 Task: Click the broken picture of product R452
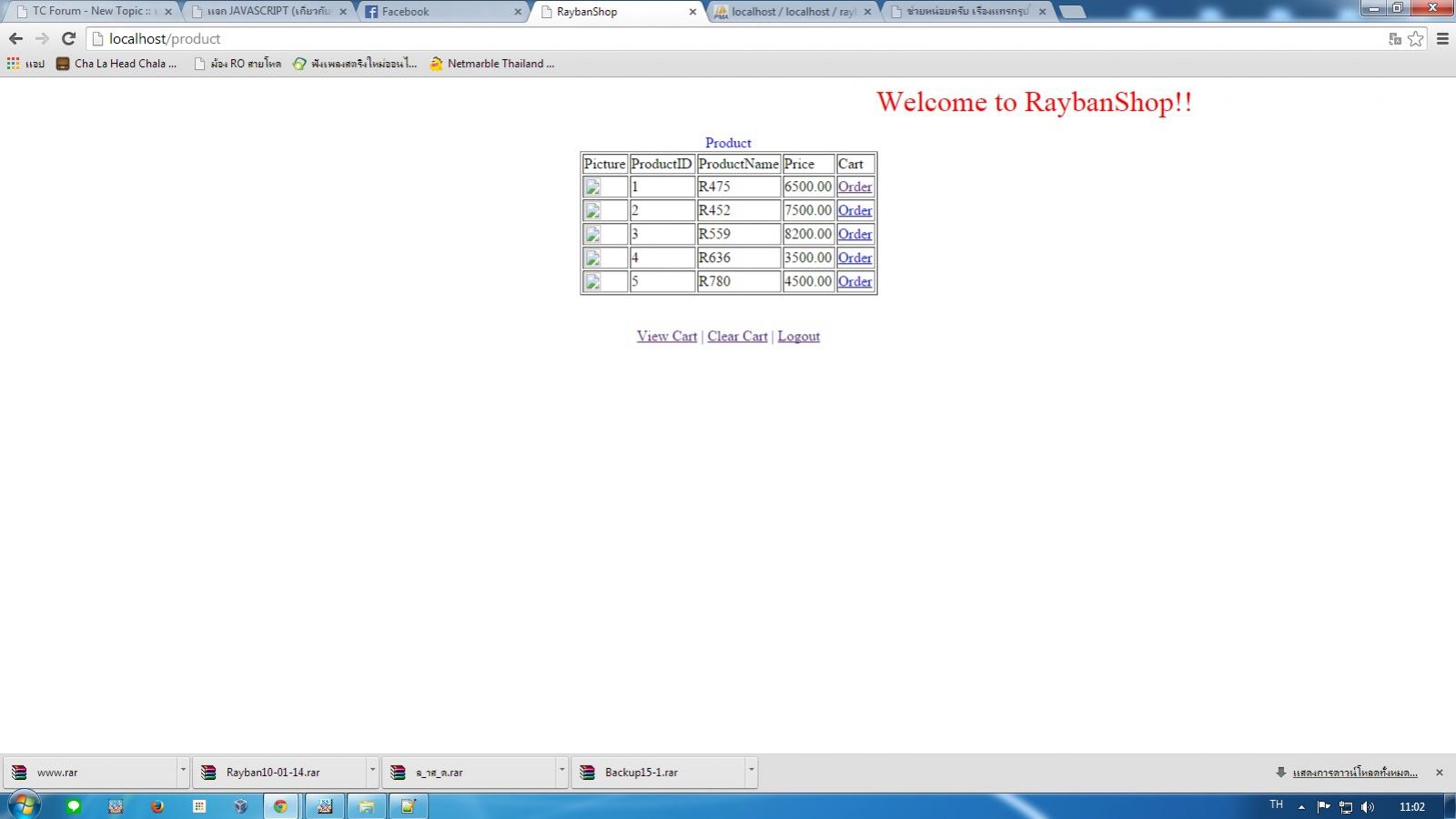tap(592, 211)
